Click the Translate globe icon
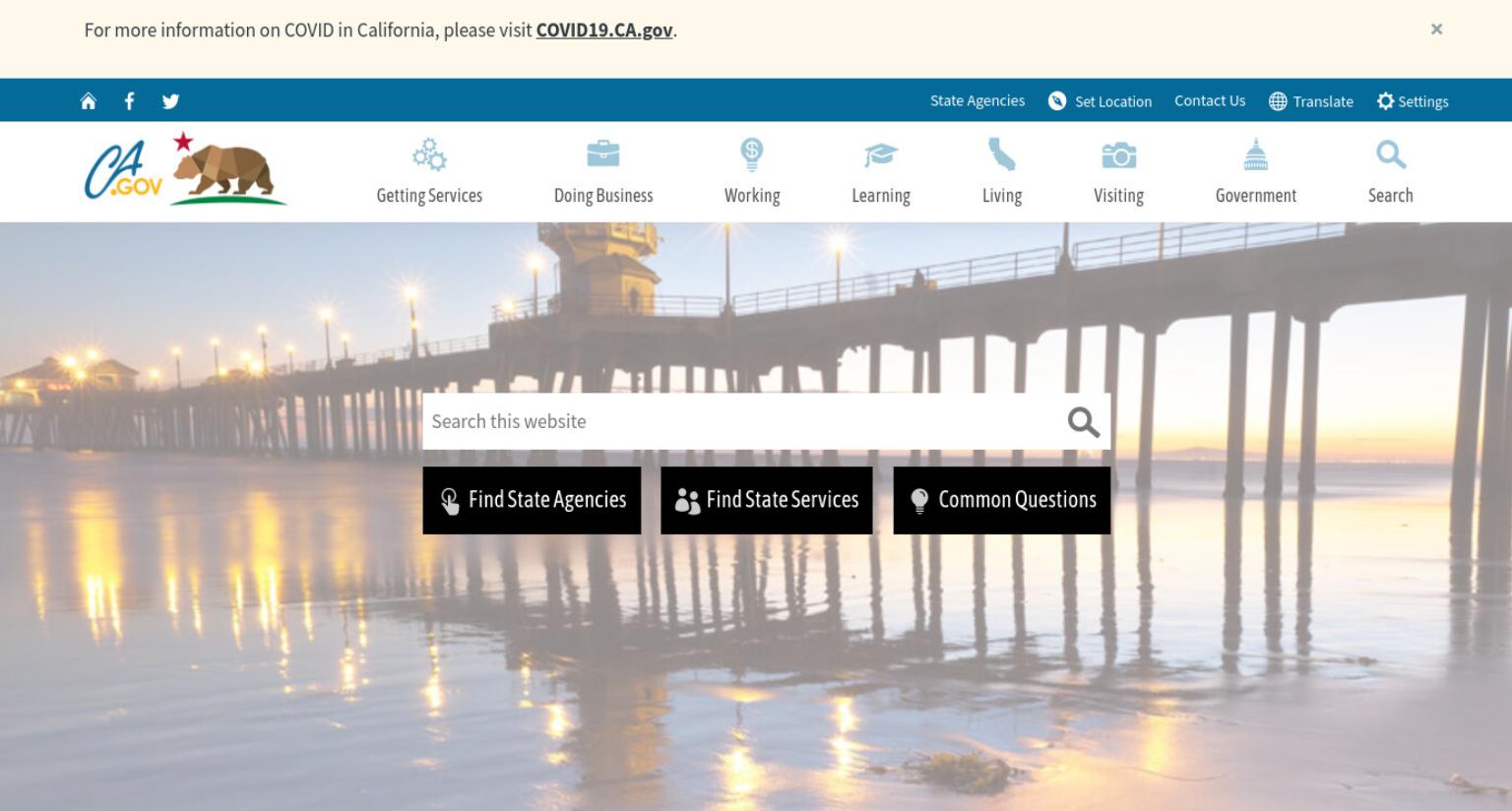Image resolution: width=1512 pixels, height=811 pixels. pyautogui.click(x=1278, y=101)
